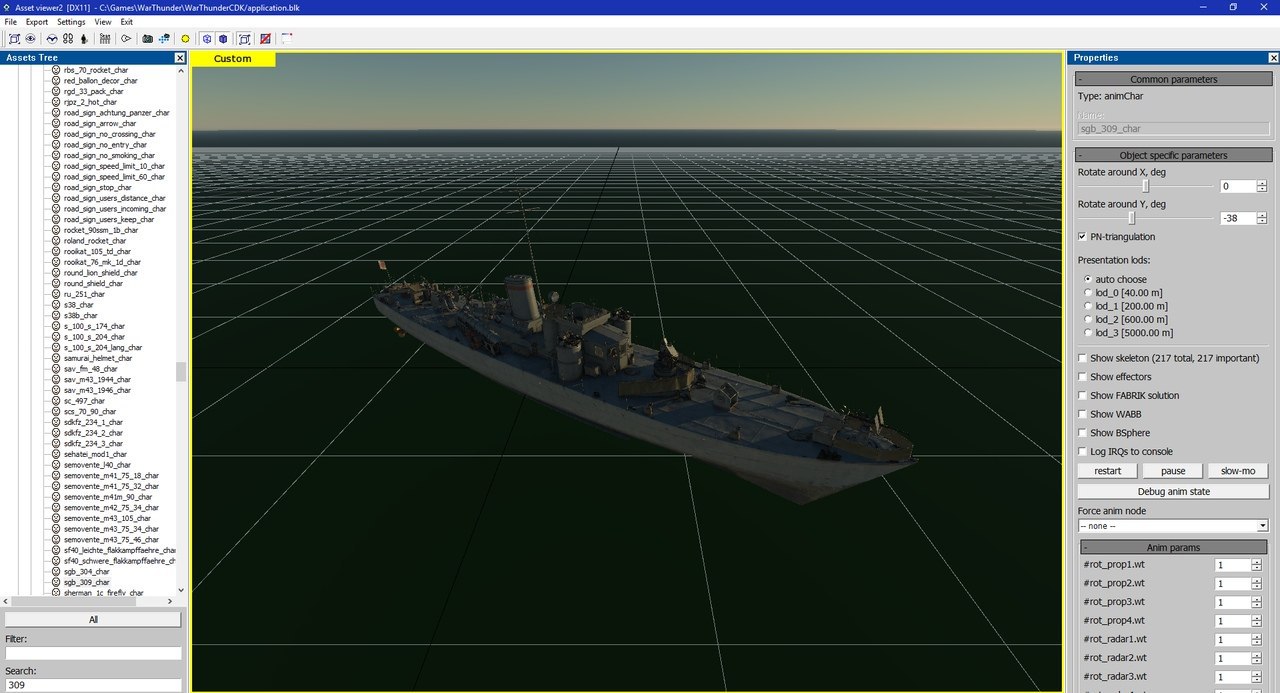
Task: Click the smiley icon beside s38_char
Action: [x=56, y=305]
